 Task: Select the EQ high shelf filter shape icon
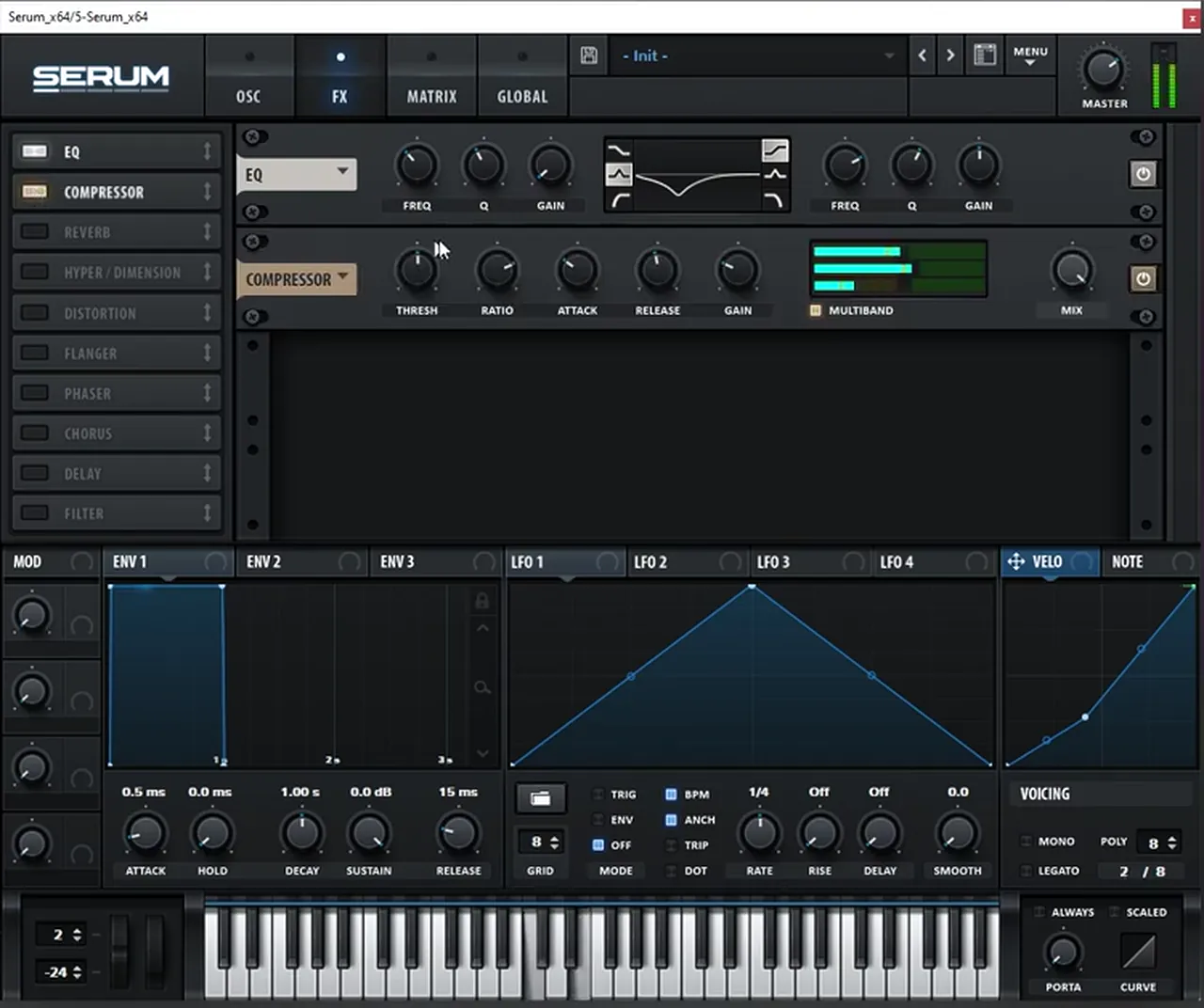775,150
